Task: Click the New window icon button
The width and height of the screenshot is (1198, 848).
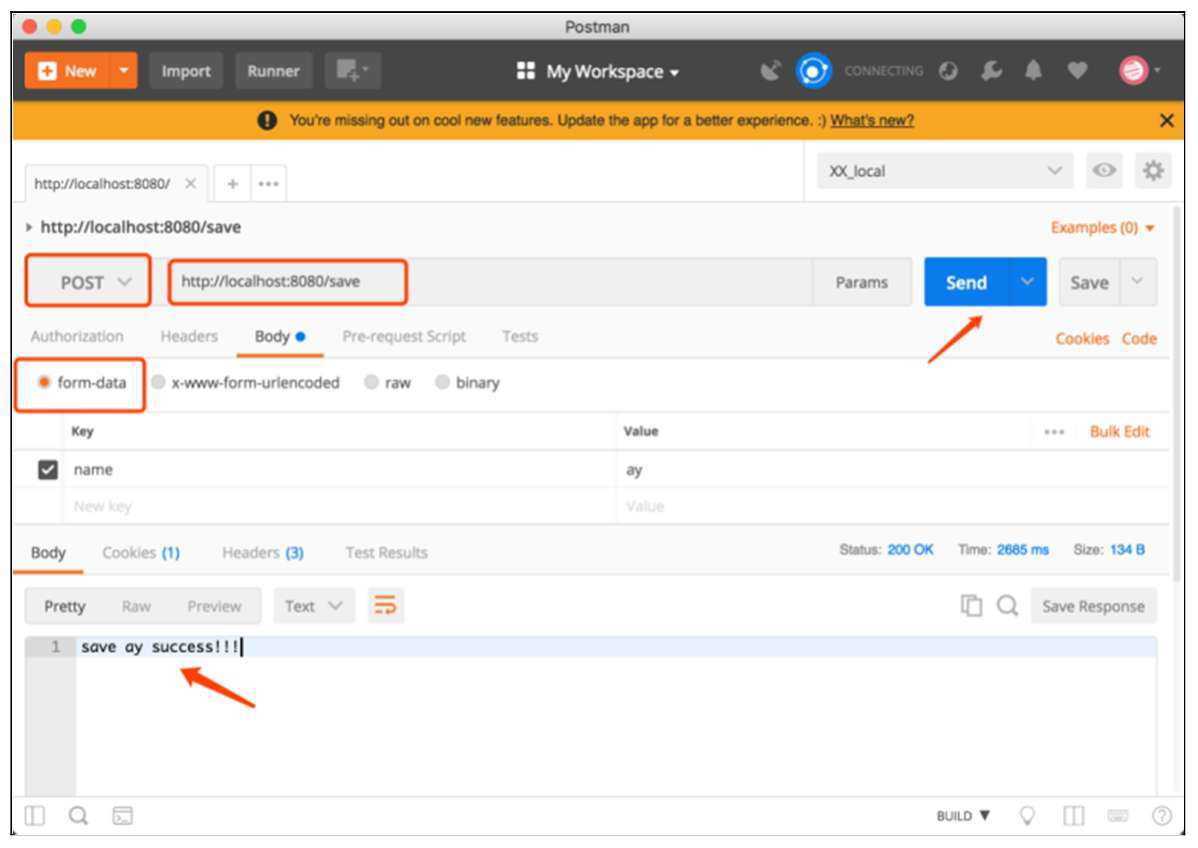Action: [x=351, y=71]
